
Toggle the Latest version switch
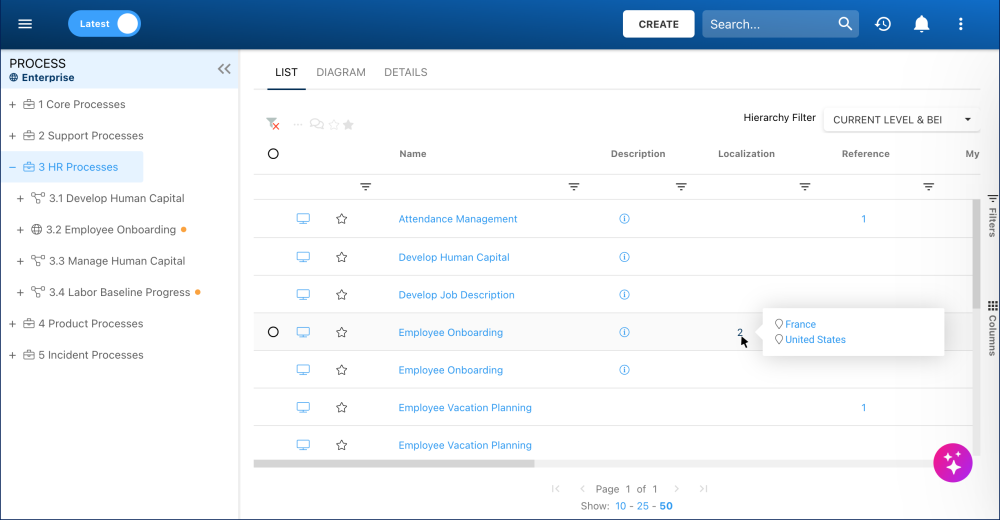pos(105,24)
